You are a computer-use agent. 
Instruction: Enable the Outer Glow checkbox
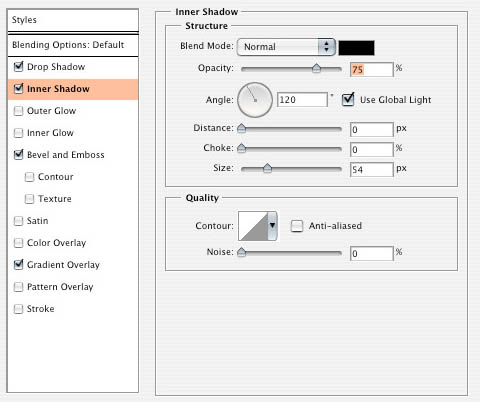19,111
